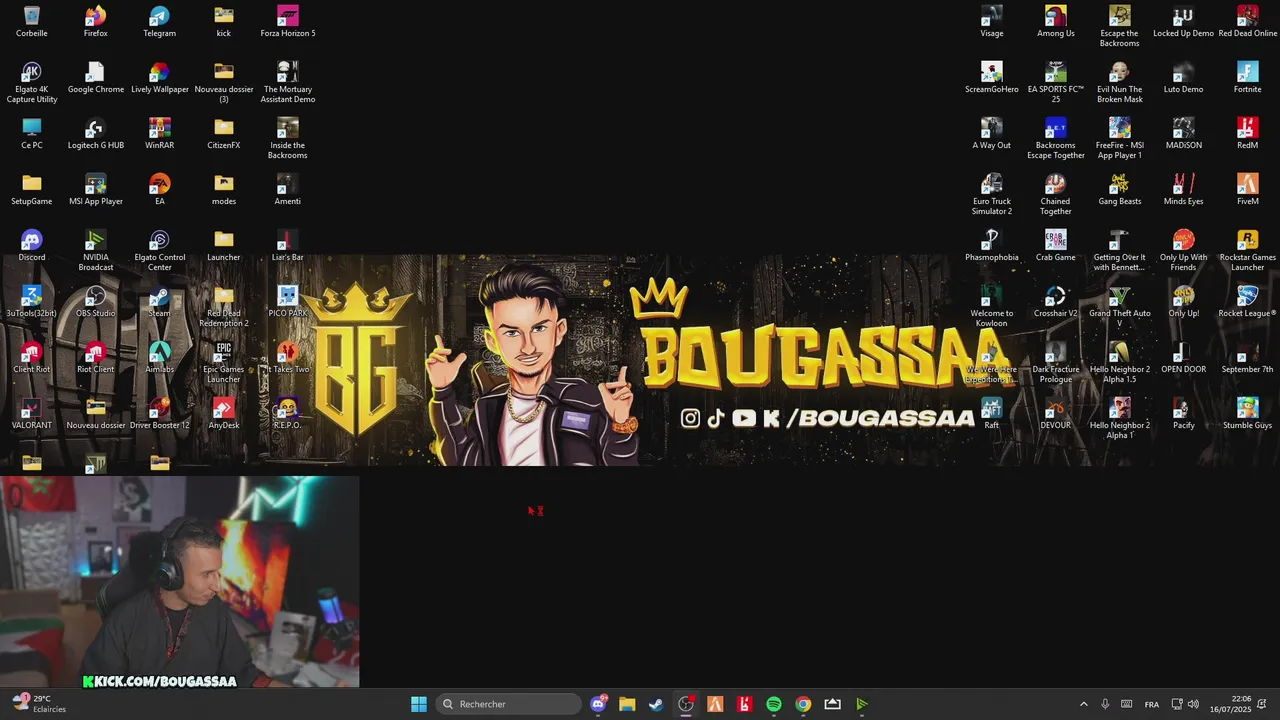Launch the EA app shortcut
The image size is (1280, 720).
click(160, 190)
